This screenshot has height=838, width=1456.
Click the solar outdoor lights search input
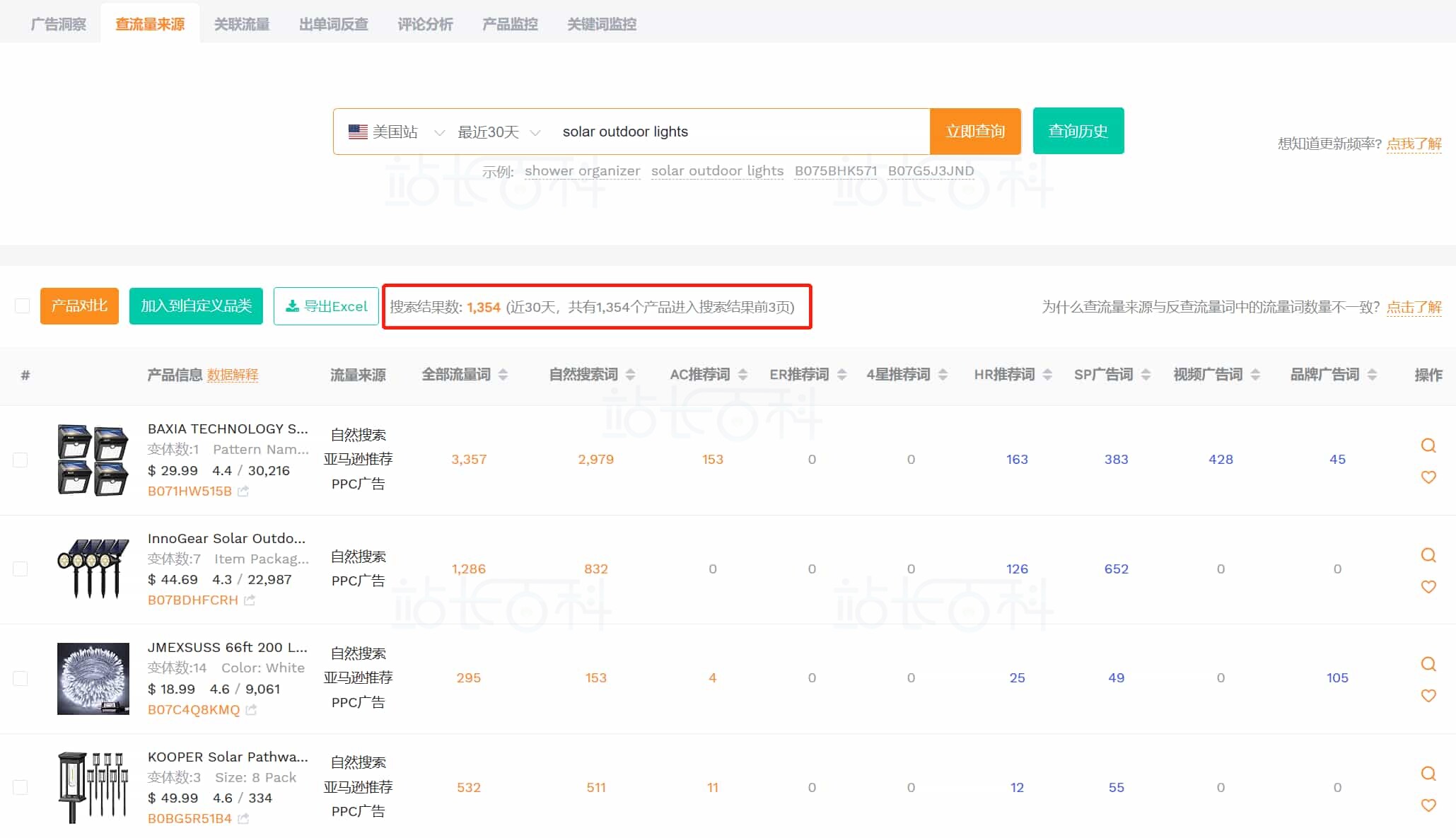[707, 131]
